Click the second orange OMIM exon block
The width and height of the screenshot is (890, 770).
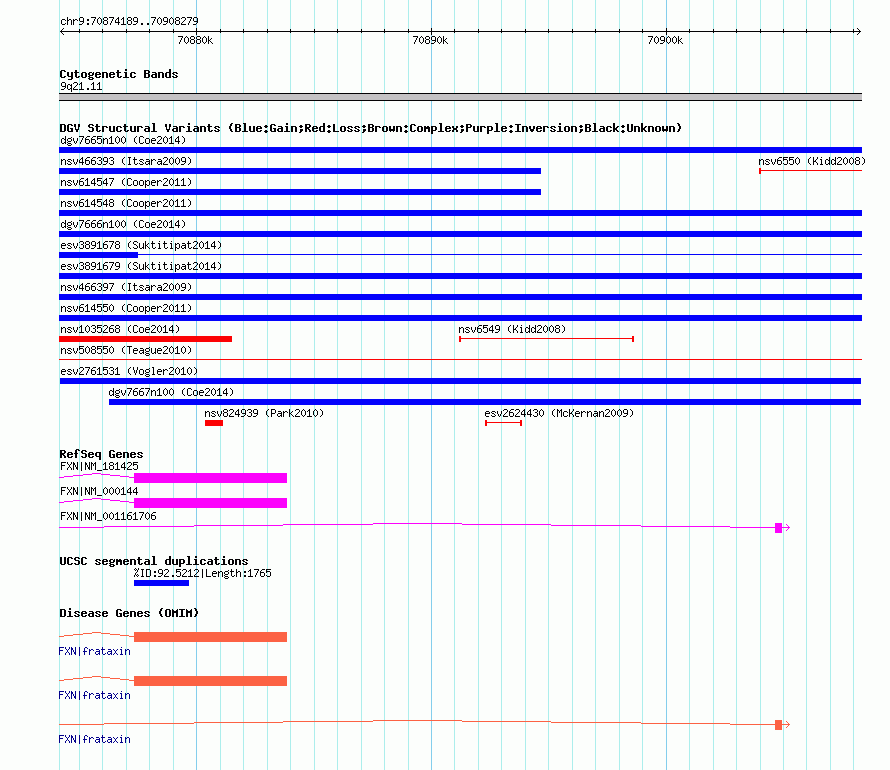[x=210, y=681]
